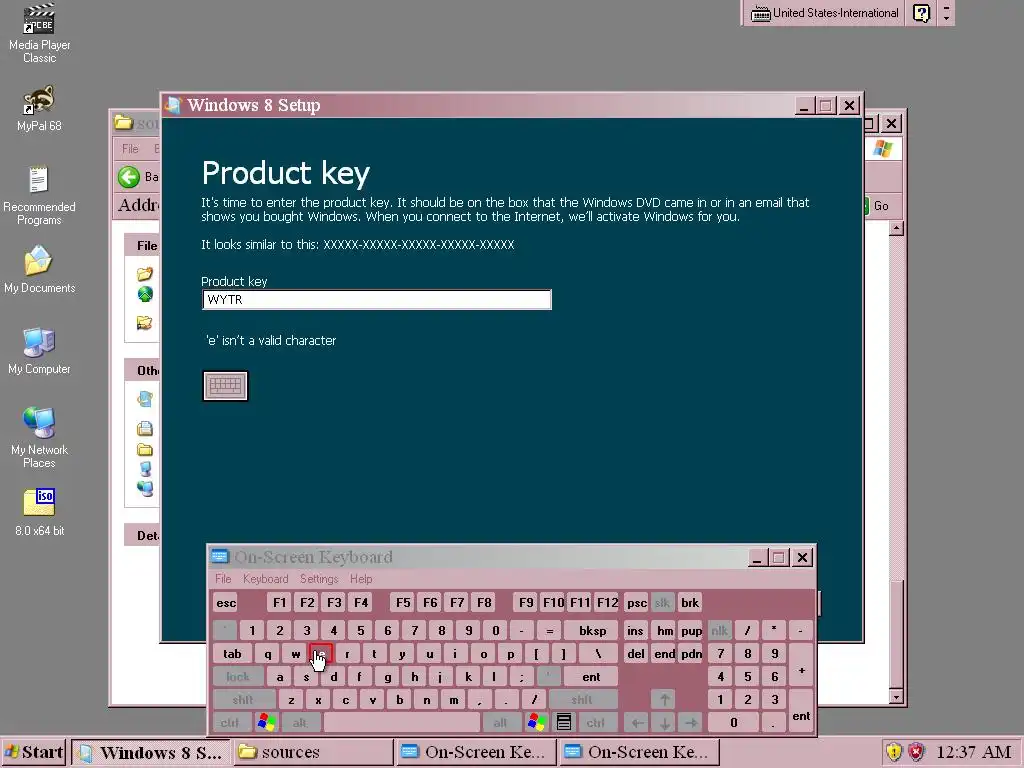The height and width of the screenshot is (768, 1024).
Task: Click inside the Product key input field
Action: [x=377, y=300]
